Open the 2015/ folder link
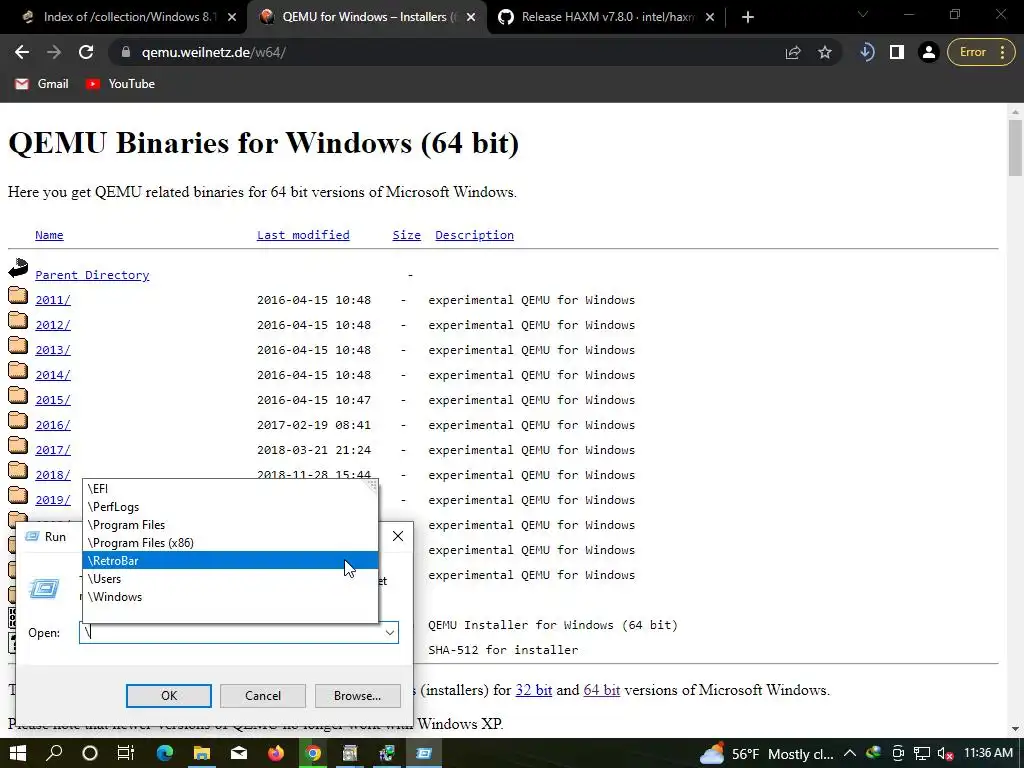 [x=53, y=400]
